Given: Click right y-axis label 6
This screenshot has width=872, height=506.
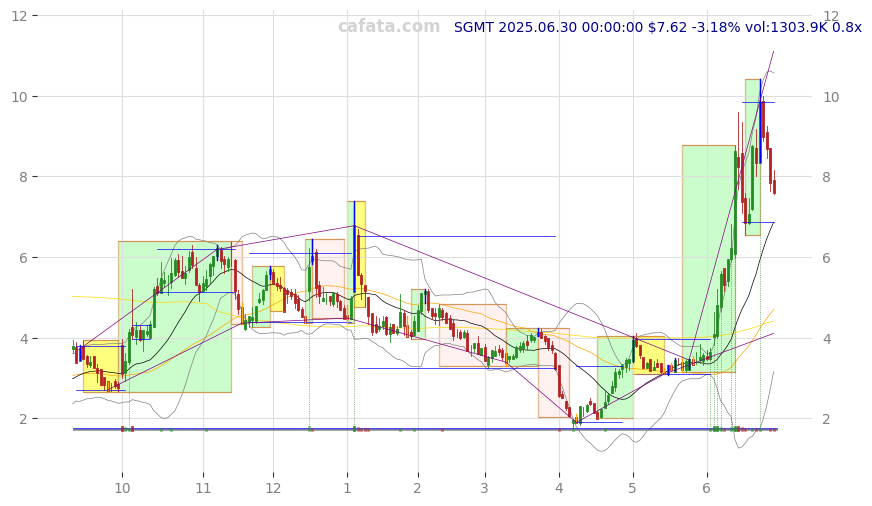Looking at the screenshot, I should click(x=827, y=257).
